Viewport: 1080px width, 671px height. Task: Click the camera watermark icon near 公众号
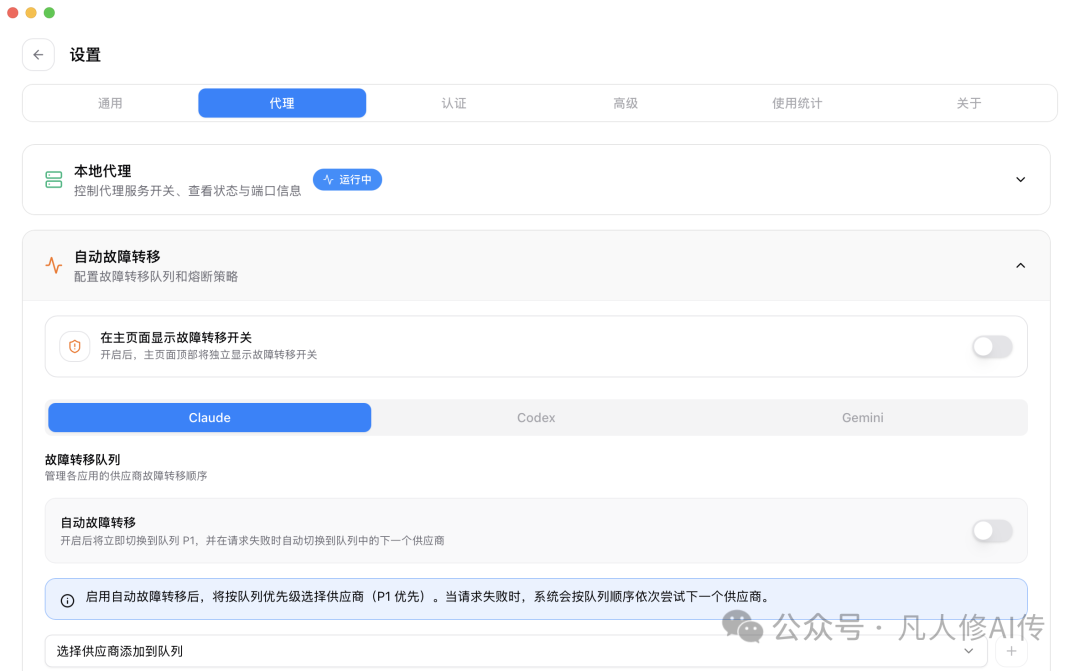point(741,630)
